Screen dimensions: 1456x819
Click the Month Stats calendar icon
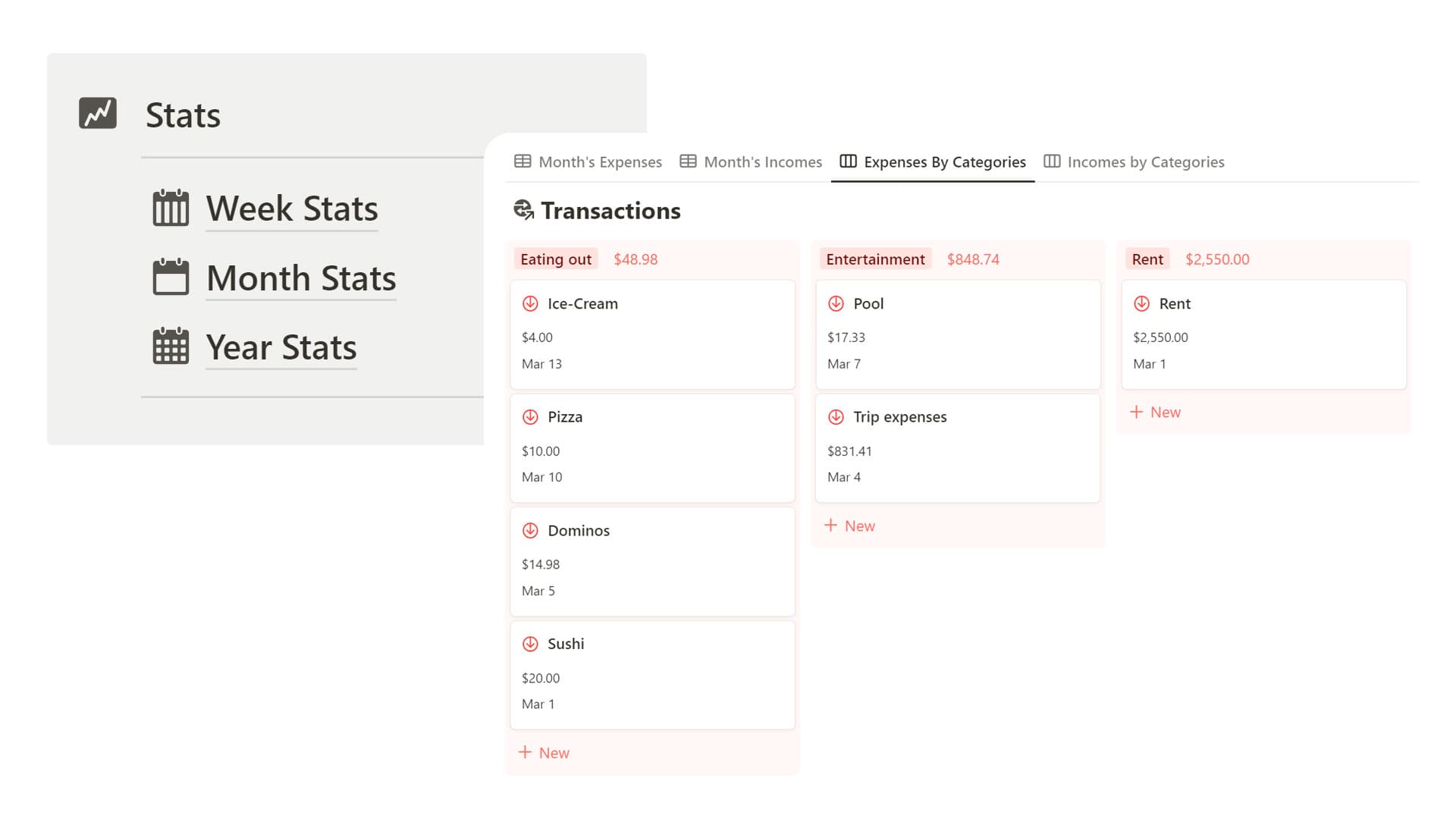[x=171, y=277]
